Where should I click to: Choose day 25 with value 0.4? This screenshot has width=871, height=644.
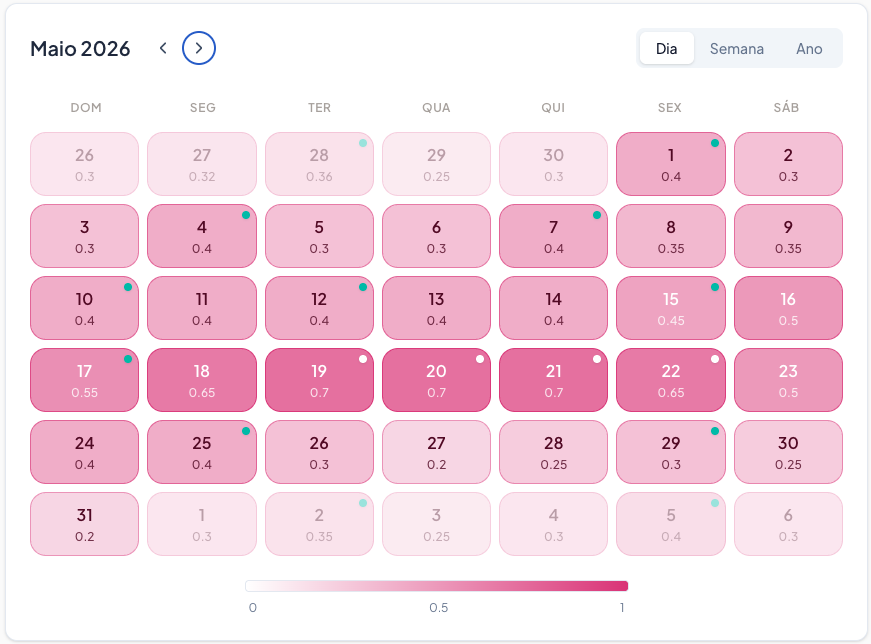click(x=202, y=452)
